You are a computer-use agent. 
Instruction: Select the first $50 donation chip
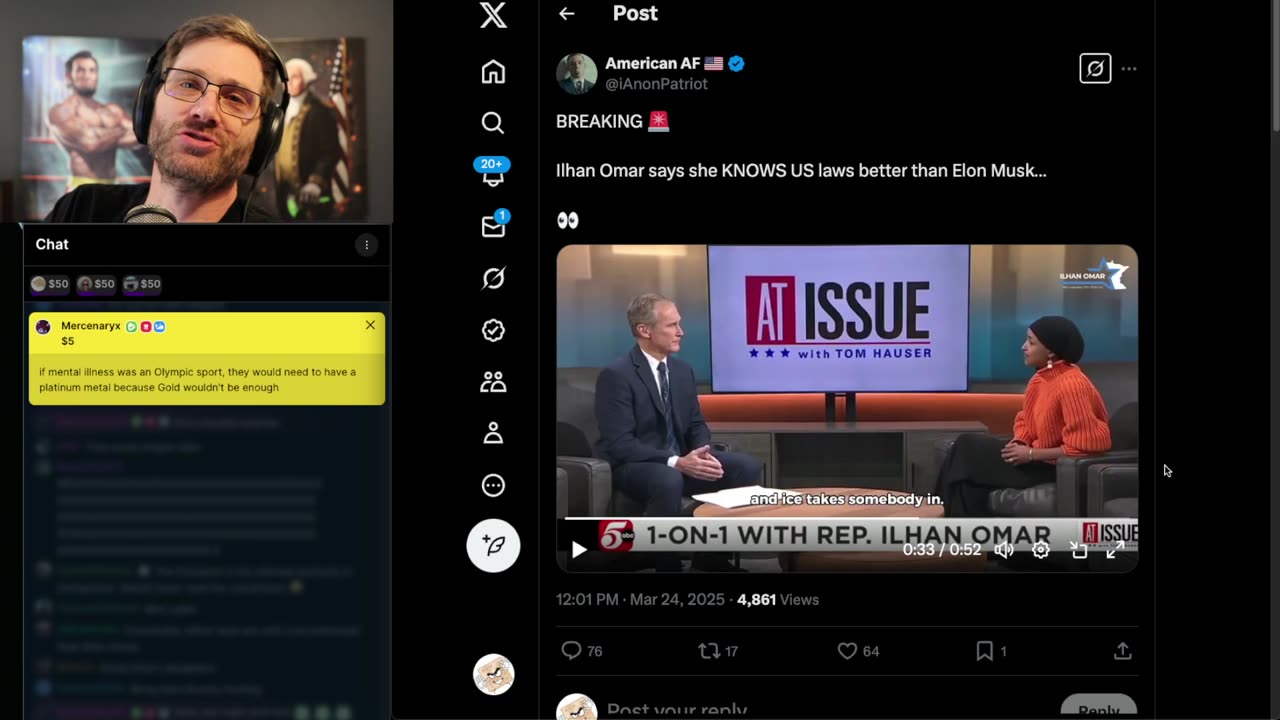click(50, 284)
